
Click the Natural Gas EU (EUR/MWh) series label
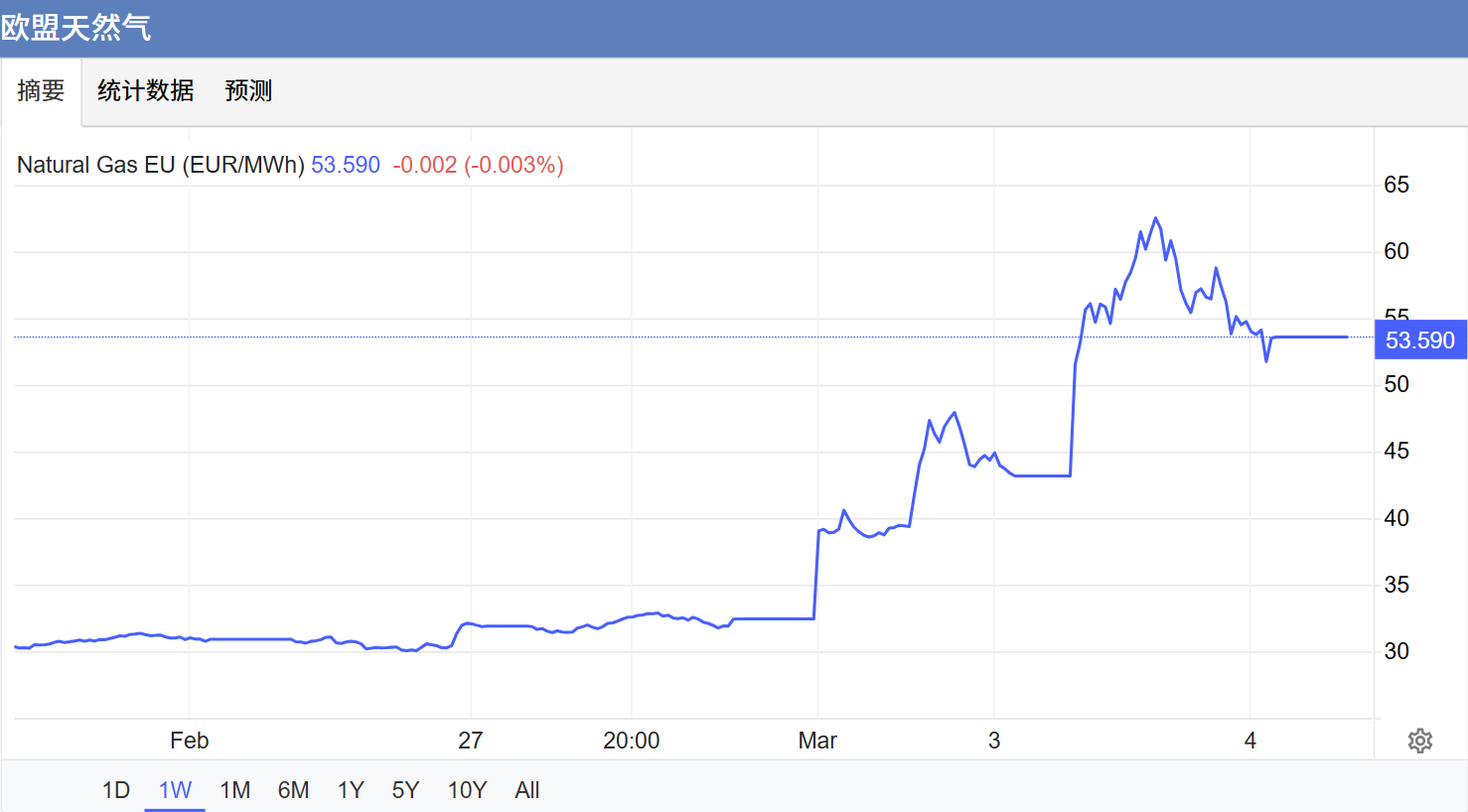pos(161,165)
